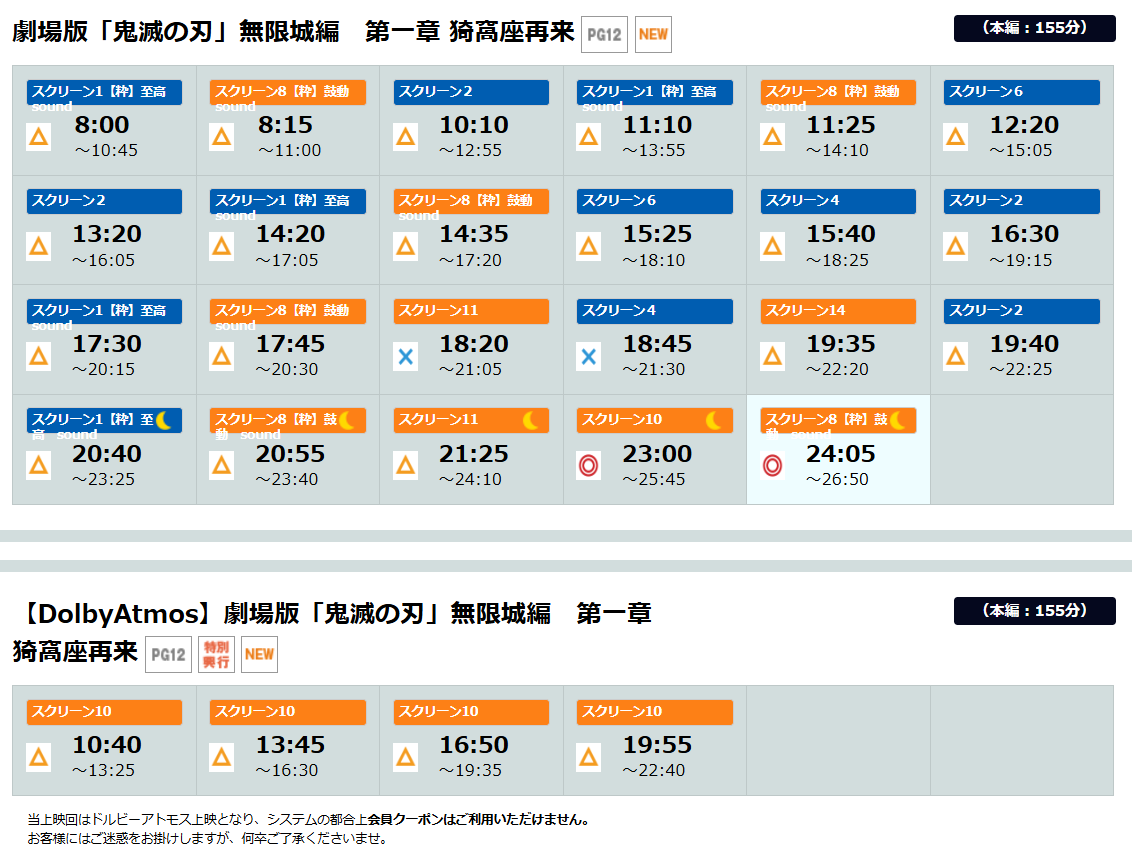Viewport: 1132px width, 848px height.
Task: Click the 13:45 time in Dolby Atmos schedule
Action: coord(290,745)
